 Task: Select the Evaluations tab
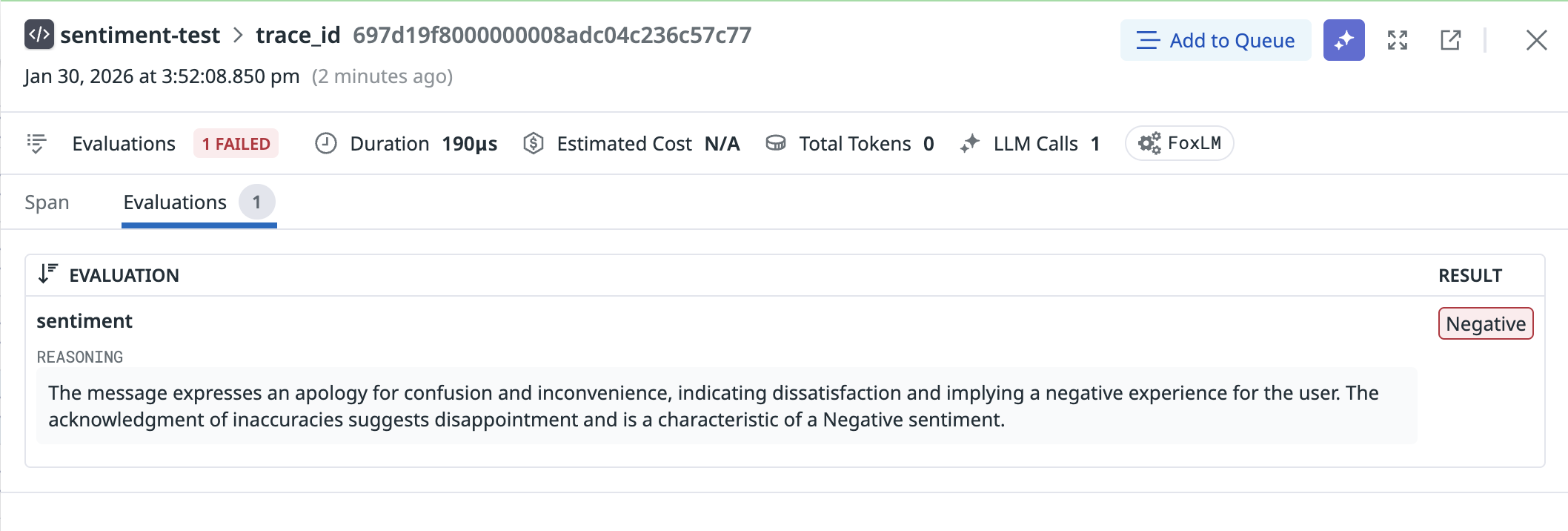click(x=175, y=202)
